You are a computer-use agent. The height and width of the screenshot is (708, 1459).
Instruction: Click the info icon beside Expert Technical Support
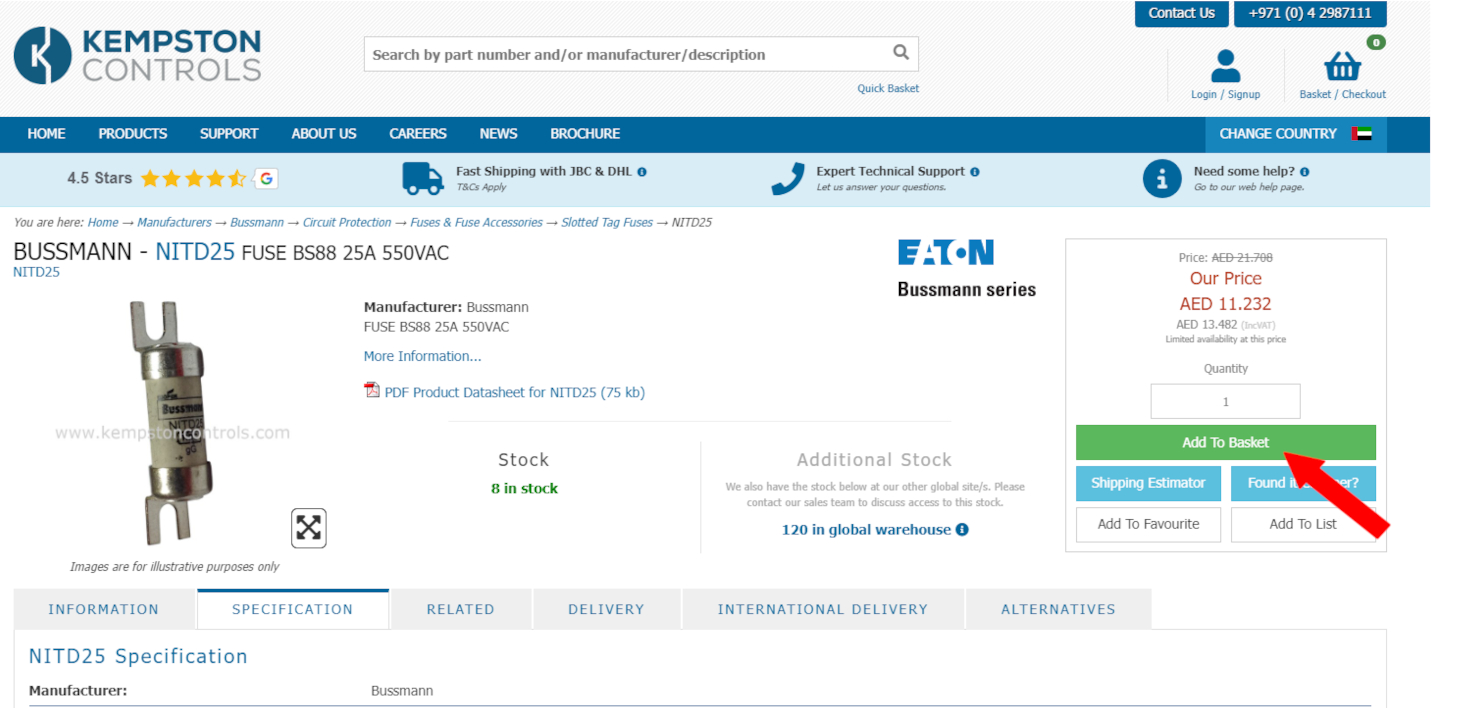(975, 172)
